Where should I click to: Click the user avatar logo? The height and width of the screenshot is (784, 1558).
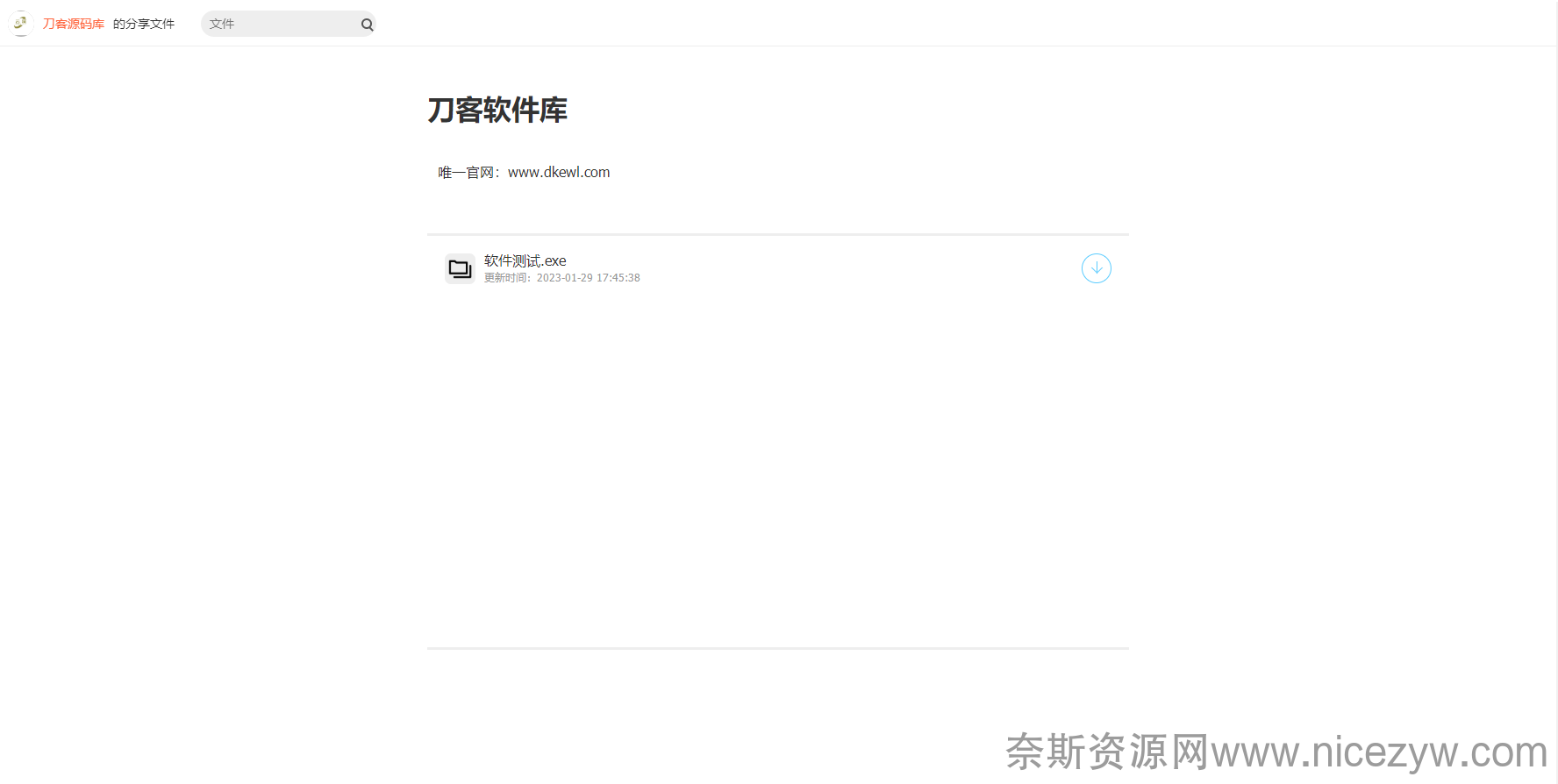pyautogui.click(x=21, y=24)
